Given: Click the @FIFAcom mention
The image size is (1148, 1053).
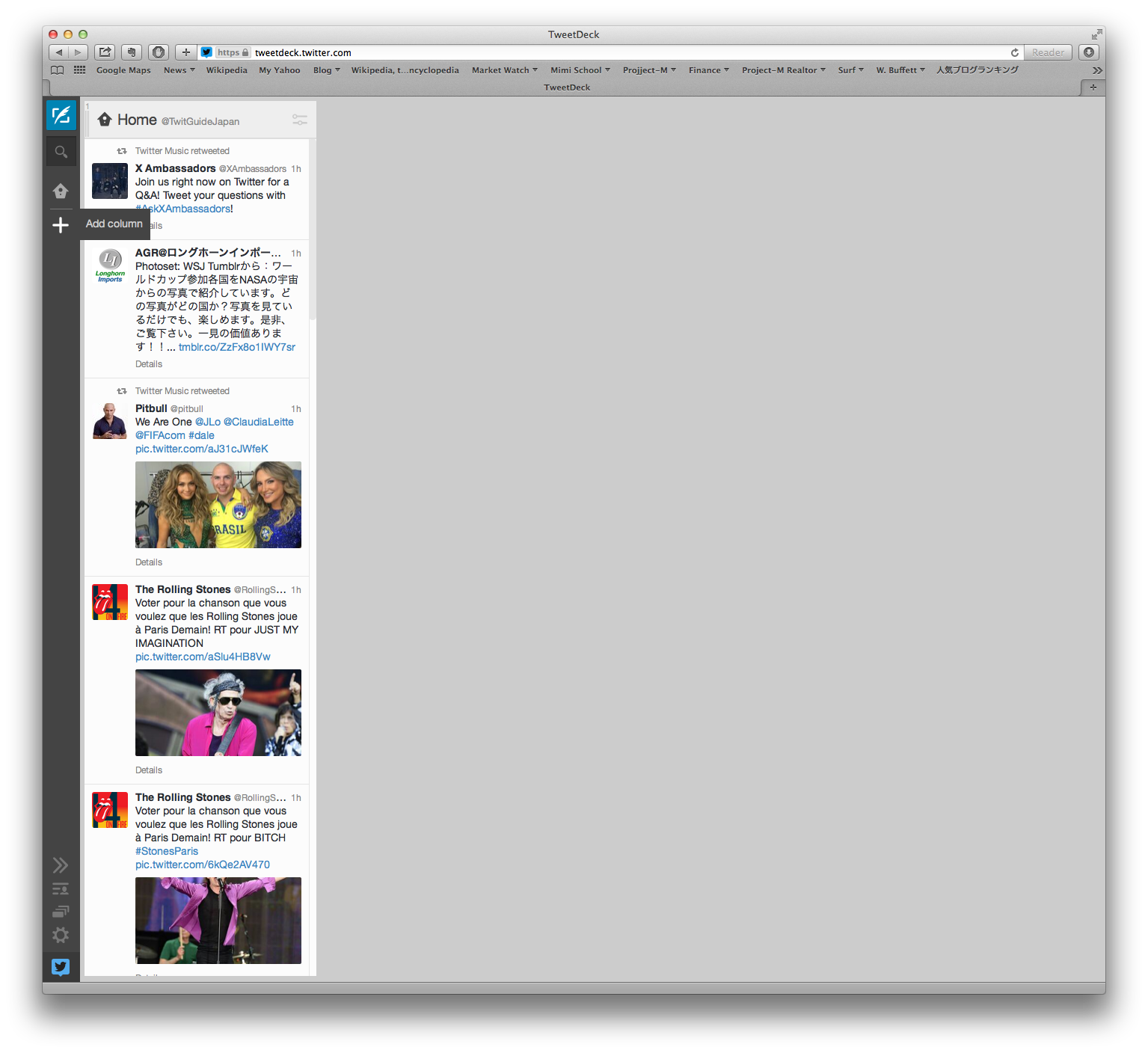Looking at the screenshot, I should click(x=160, y=436).
